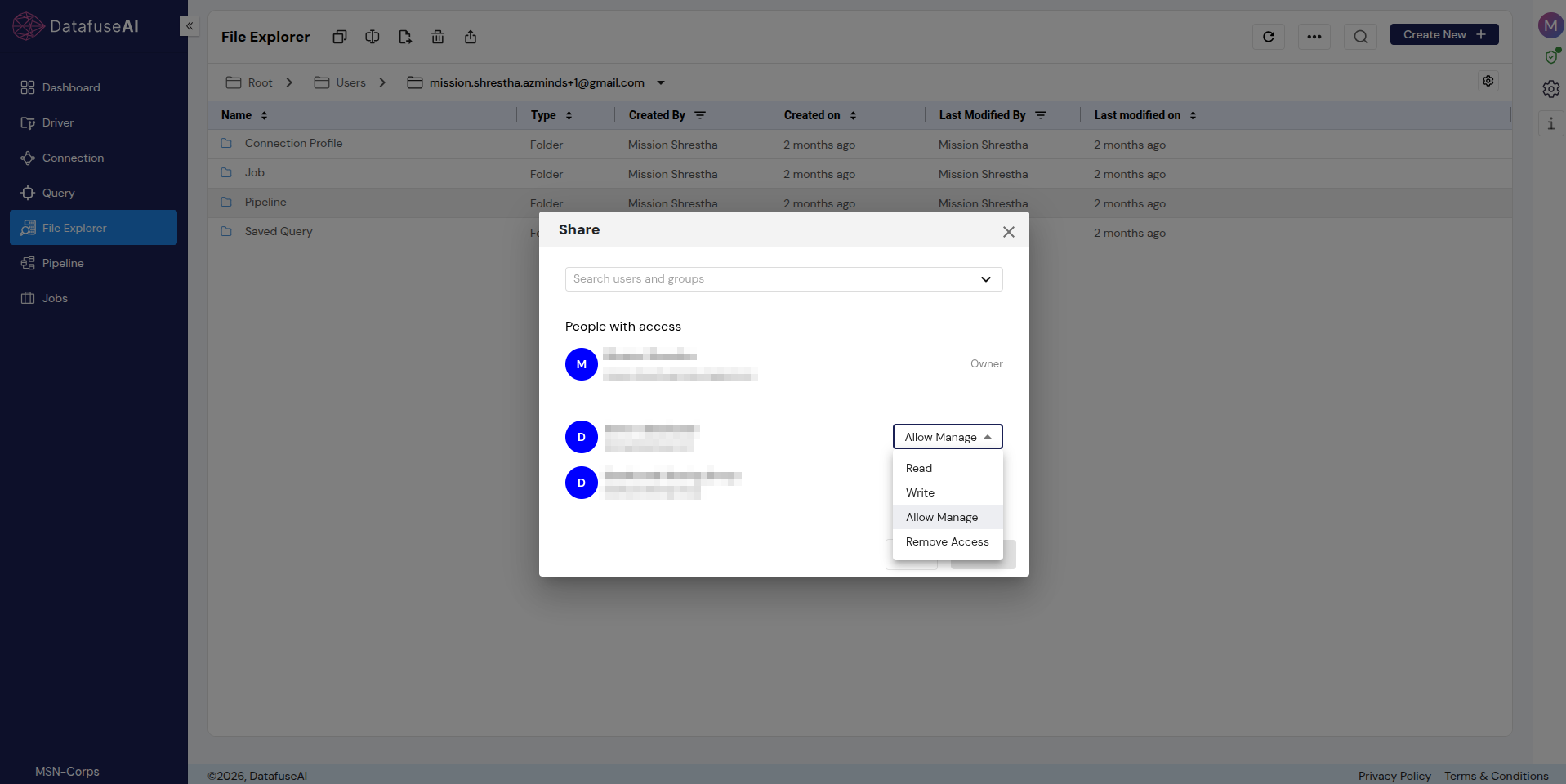Image resolution: width=1566 pixels, height=784 pixels.
Task: Click MSN-Corps organization label
Action: click(x=67, y=772)
